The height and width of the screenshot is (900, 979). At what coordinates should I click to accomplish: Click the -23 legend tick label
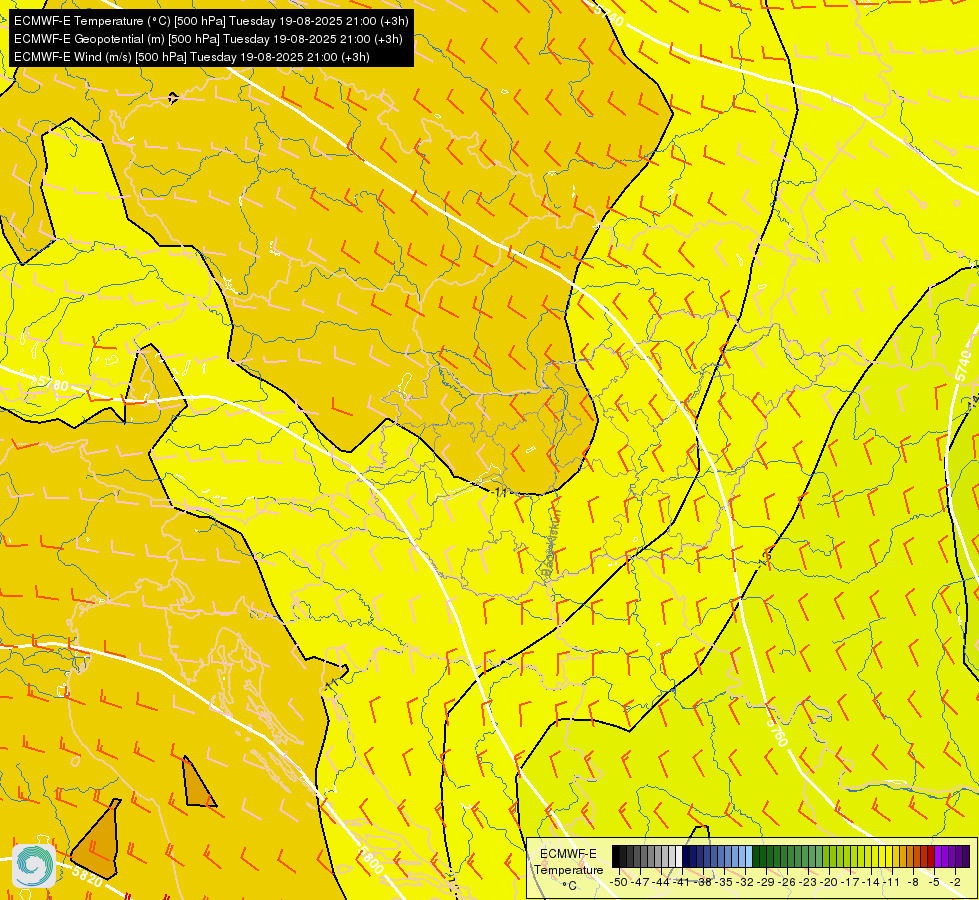coord(808,883)
